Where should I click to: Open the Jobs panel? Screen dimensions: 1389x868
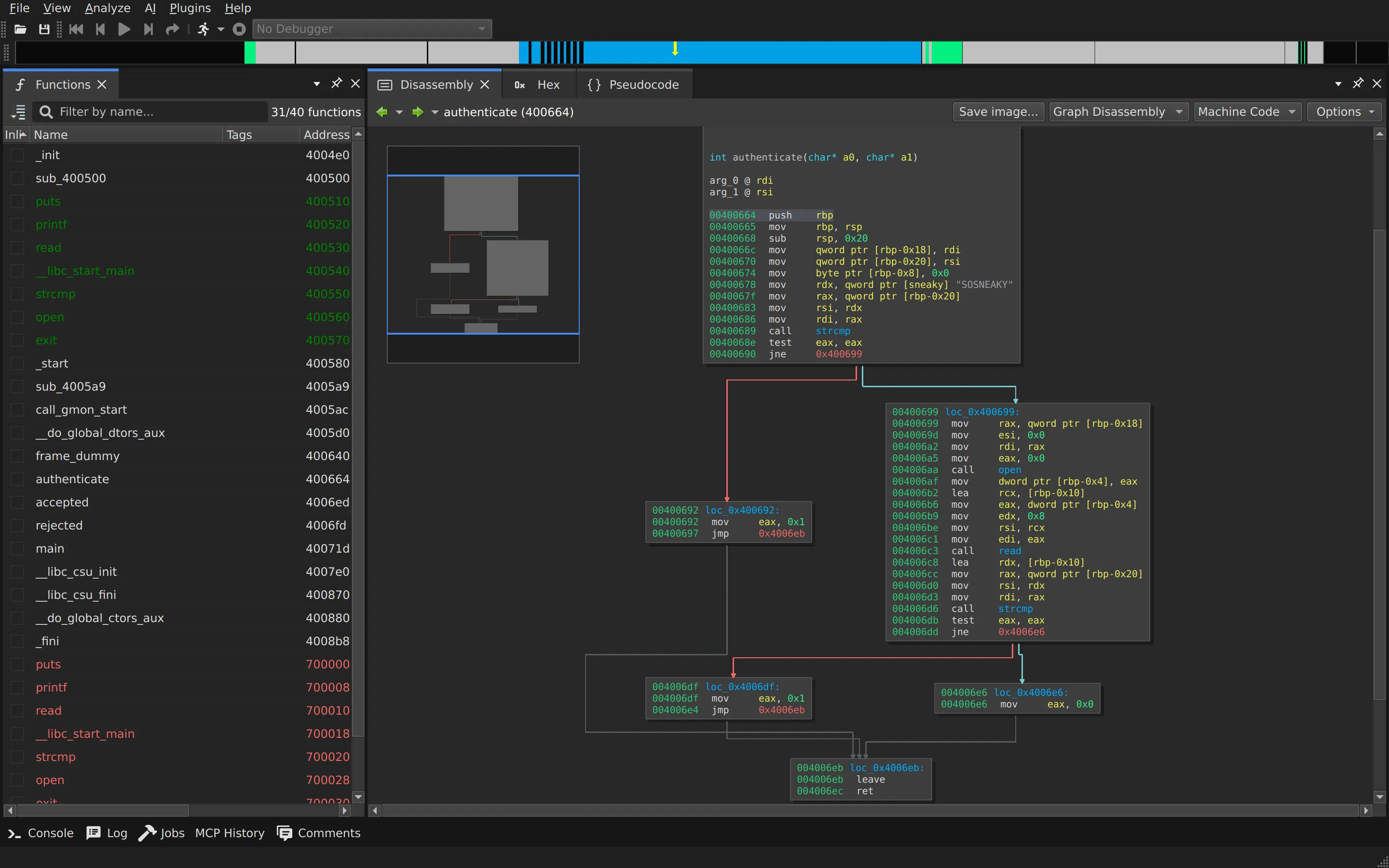(161, 833)
